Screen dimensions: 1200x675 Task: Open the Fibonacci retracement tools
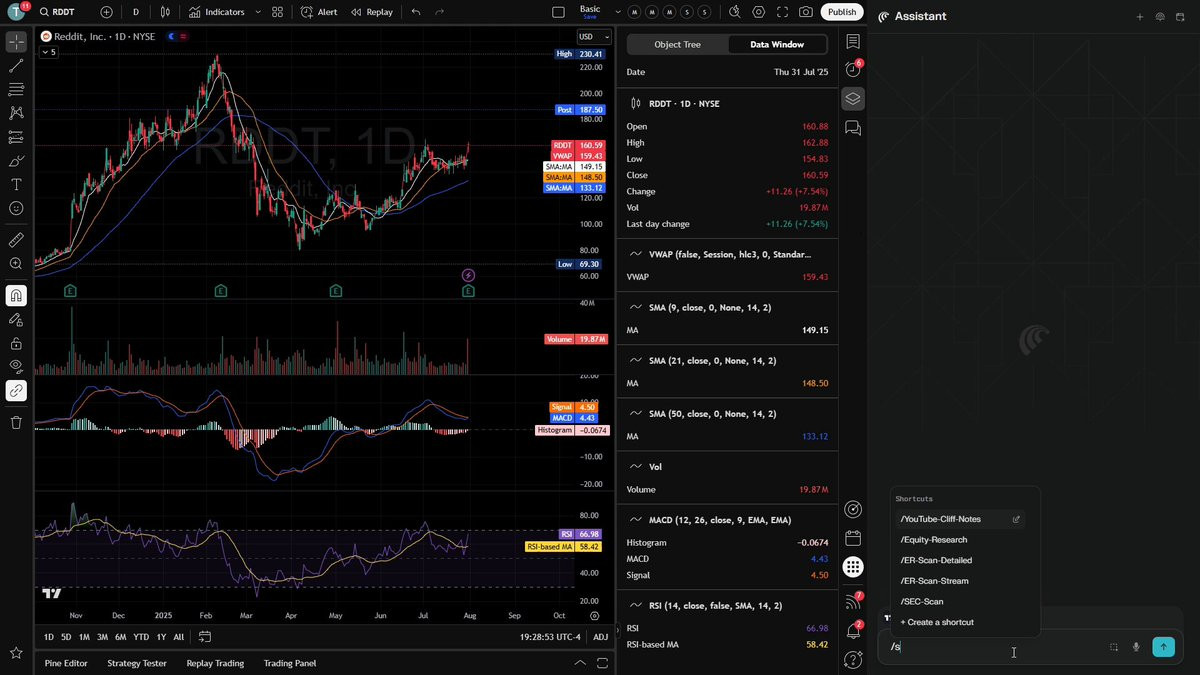(16, 90)
